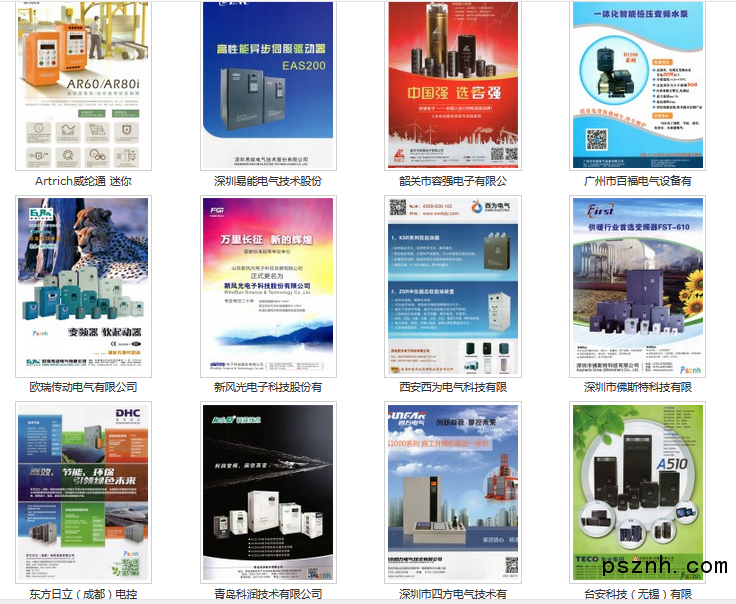This screenshot has height=604, width=736.
Task: Click the 万里长征 新的辉煌 poster thumbnail
Action: point(268,286)
